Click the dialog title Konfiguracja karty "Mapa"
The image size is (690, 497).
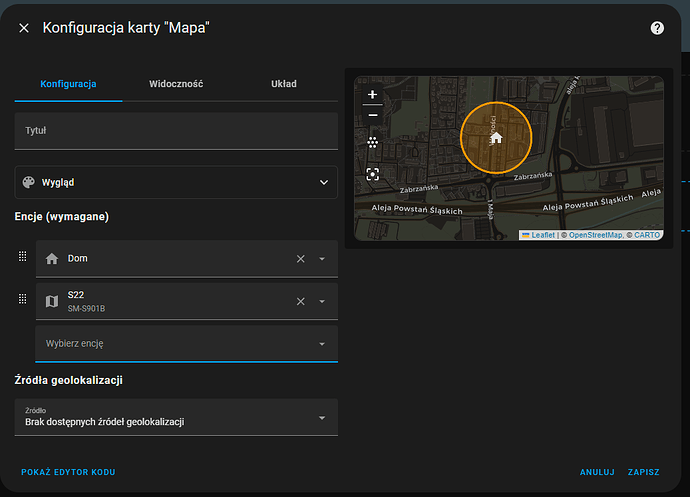[x=126, y=28]
